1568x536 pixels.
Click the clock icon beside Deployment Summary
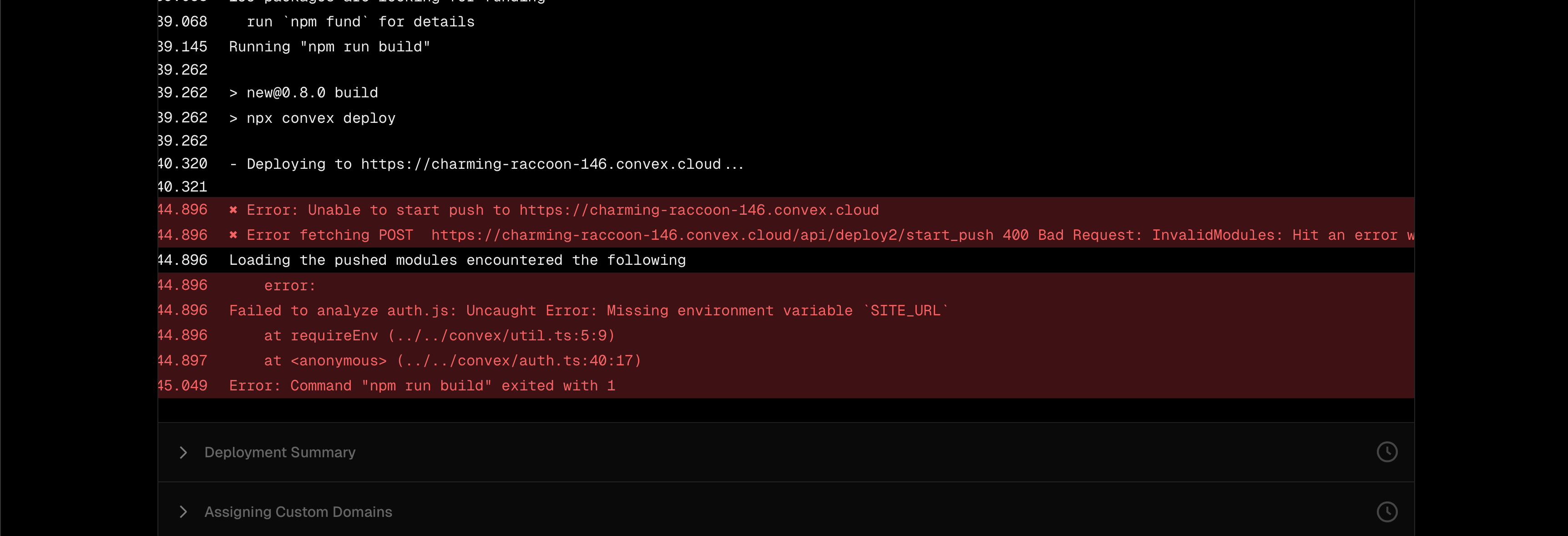[1386, 452]
